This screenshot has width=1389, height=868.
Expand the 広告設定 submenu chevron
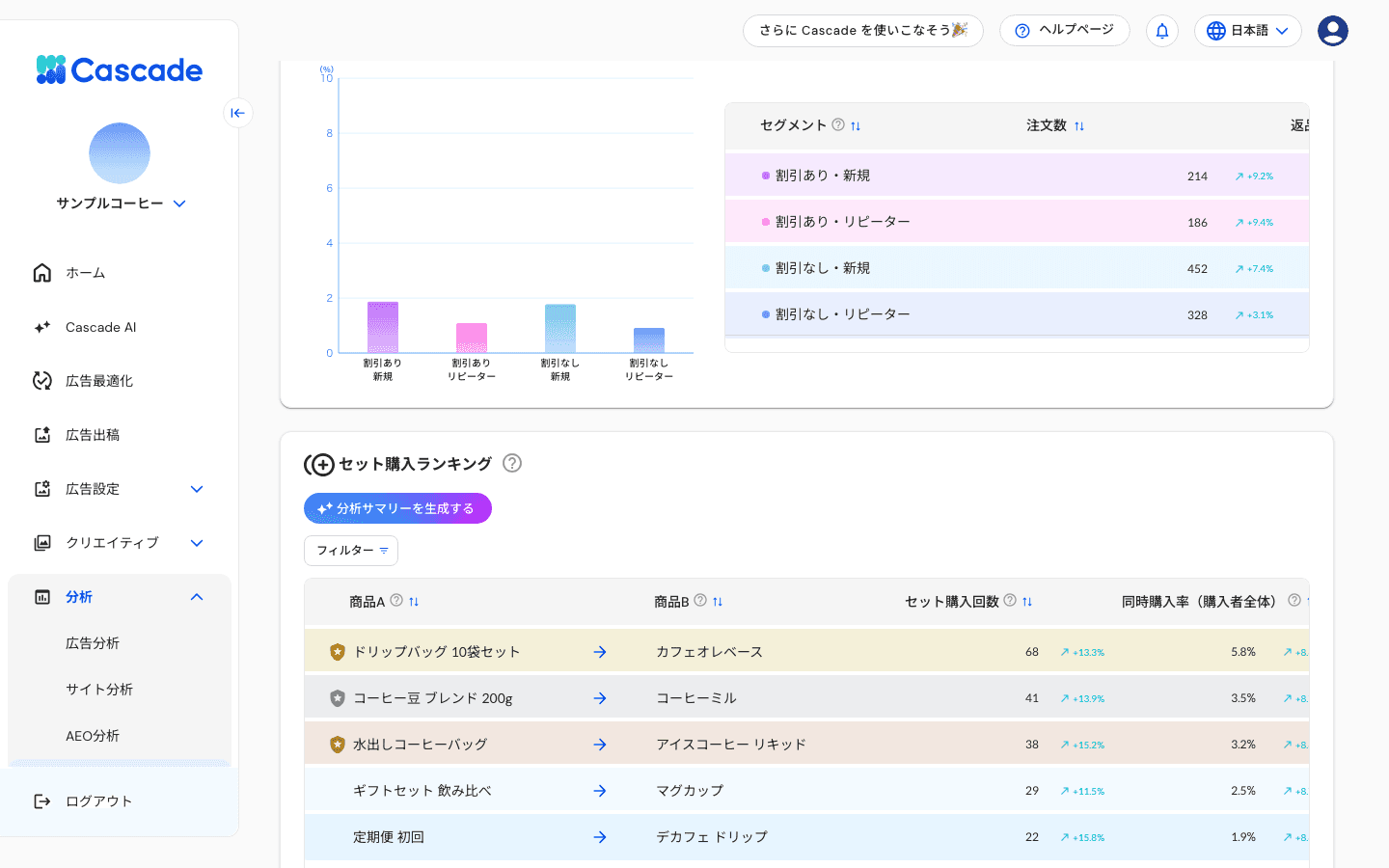point(197,489)
